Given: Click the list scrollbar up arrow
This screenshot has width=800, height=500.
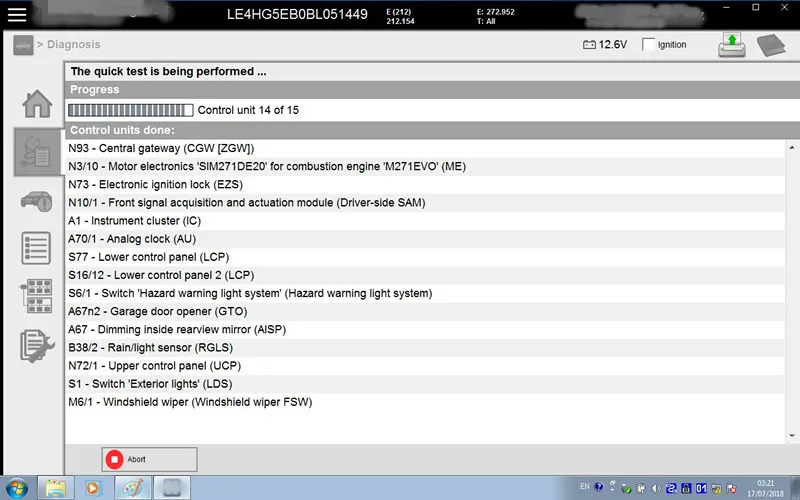Looking at the screenshot, I should click(x=792, y=147).
